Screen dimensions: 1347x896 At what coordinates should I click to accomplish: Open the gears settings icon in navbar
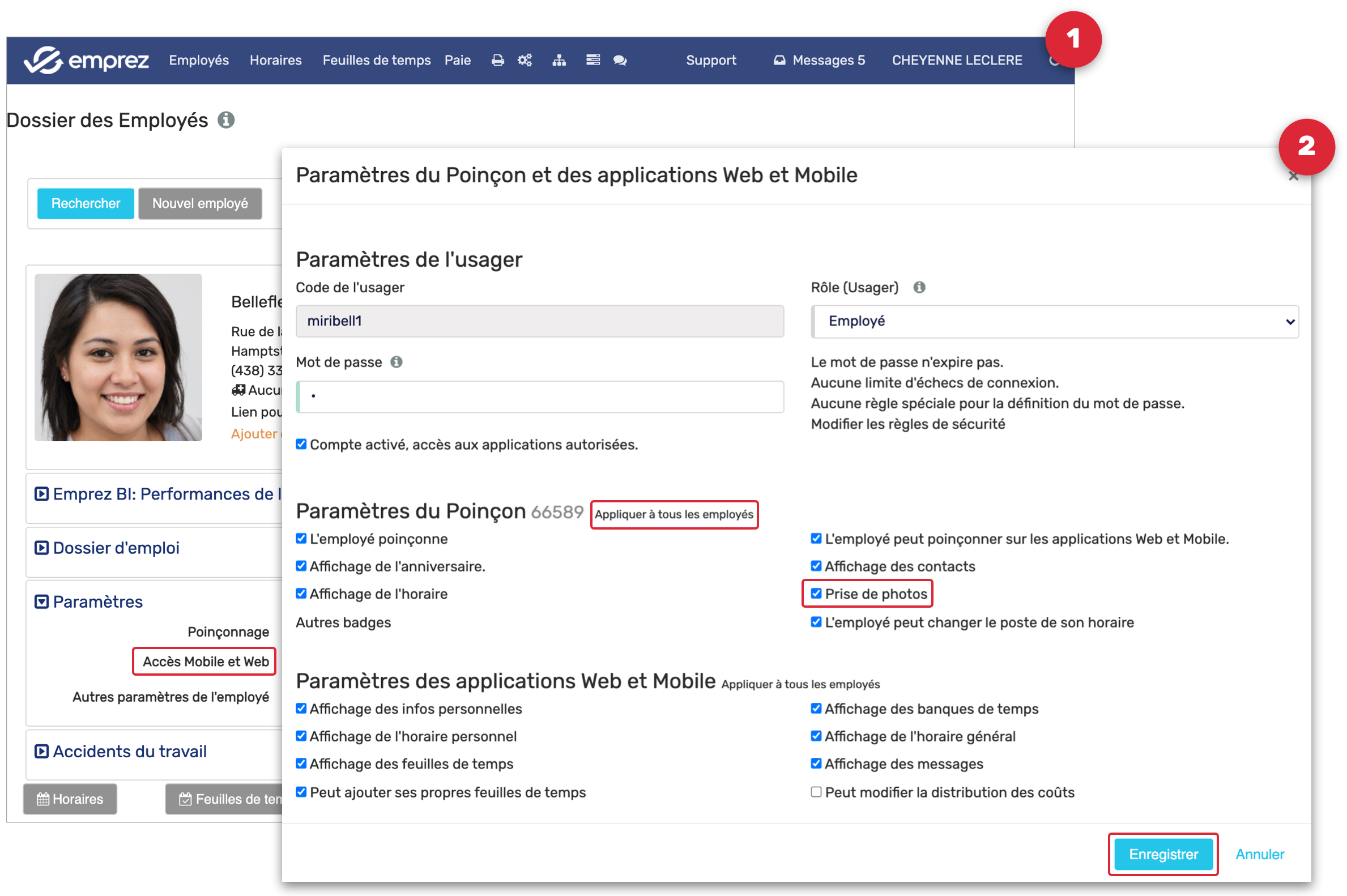(525, 60)
